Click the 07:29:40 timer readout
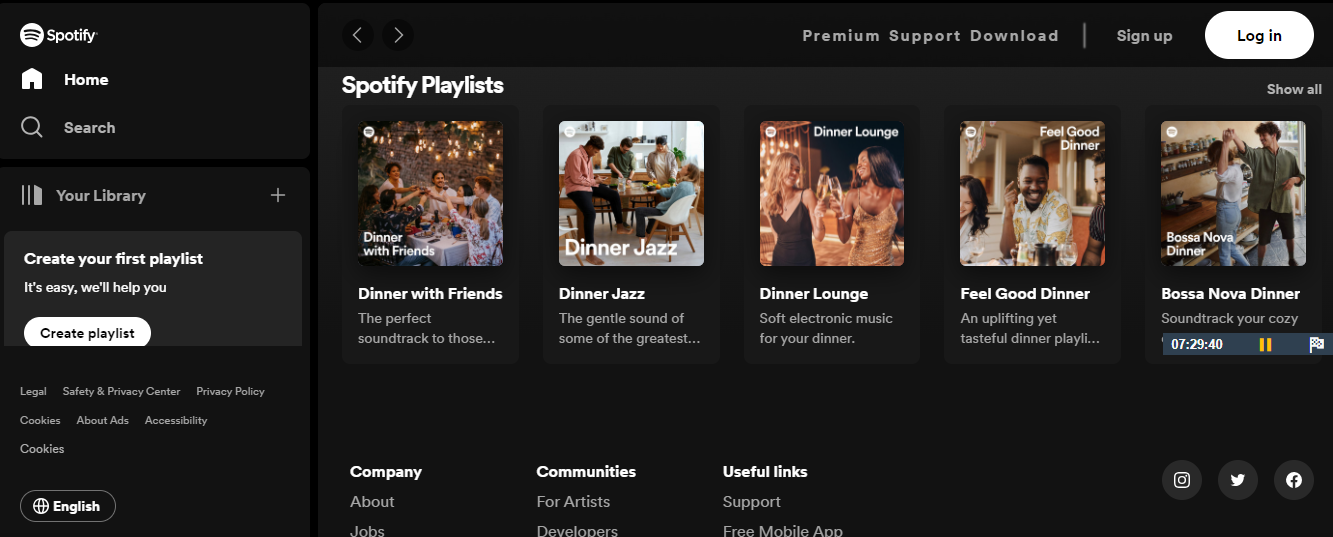This screenshot has height=537, width=1333. pos(1196,344)
